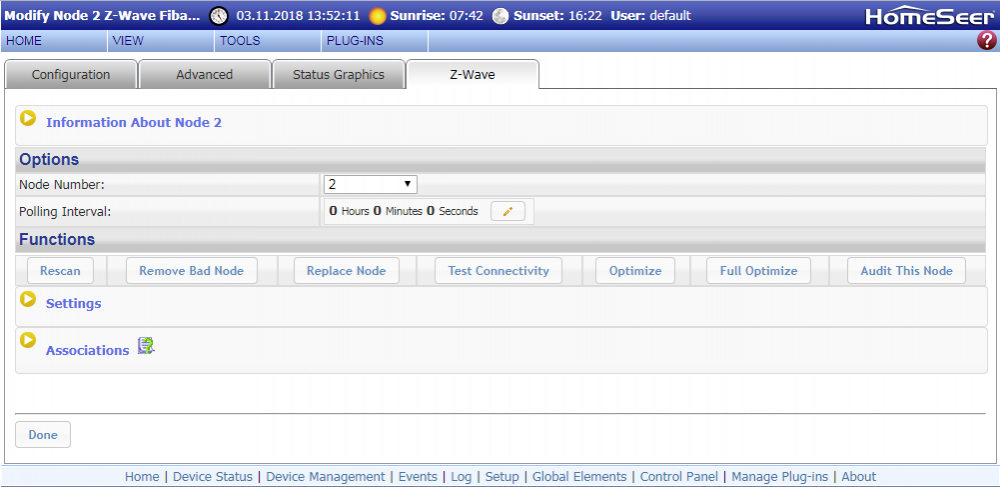Image resolution: width=1000 pixels, height=487 pixels.
Task: Click the Full Optimize button
Action: point(758,271)
